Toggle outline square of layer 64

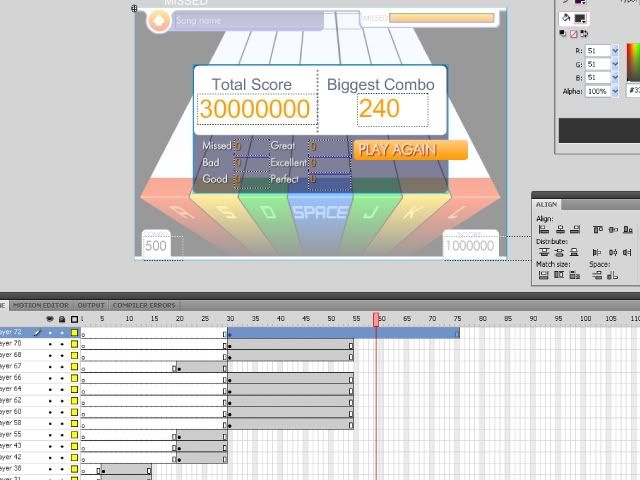(x=74, y=389)
